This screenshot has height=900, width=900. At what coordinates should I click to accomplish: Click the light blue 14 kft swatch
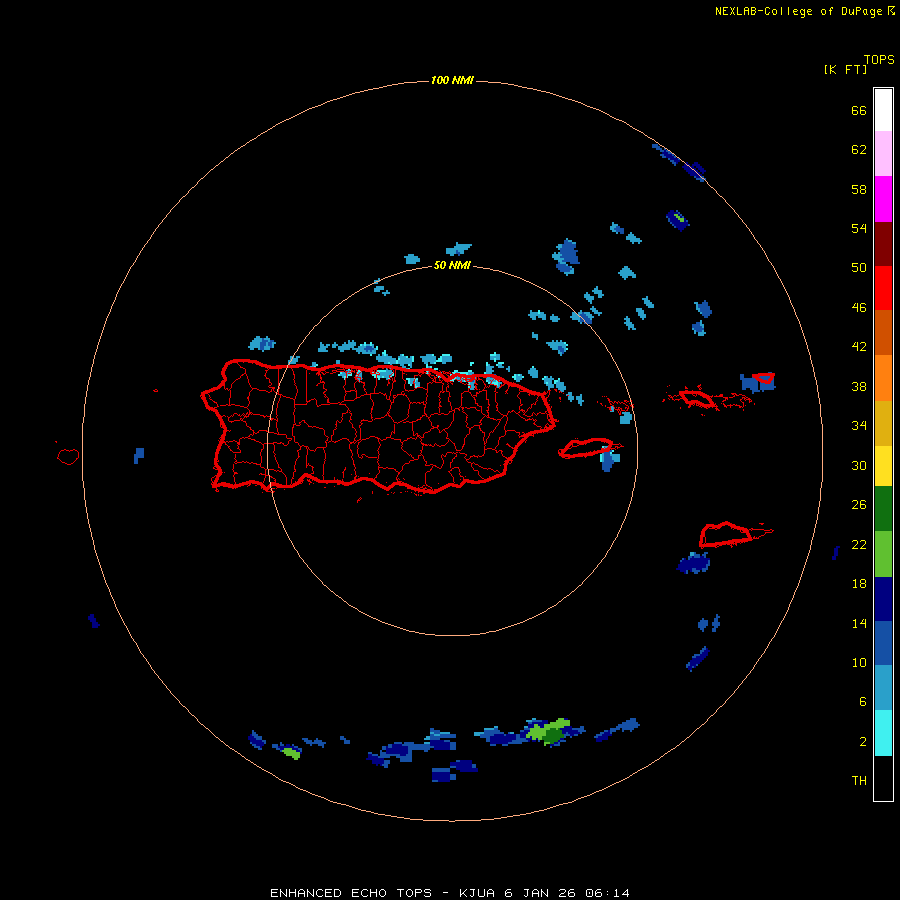[x=883, y=688]
